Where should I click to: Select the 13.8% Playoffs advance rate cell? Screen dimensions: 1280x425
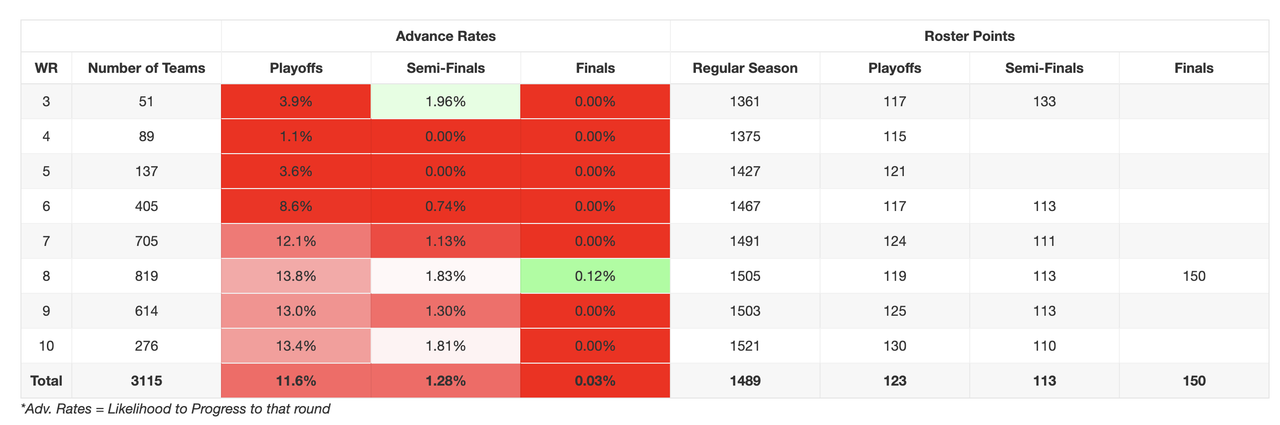296,276
